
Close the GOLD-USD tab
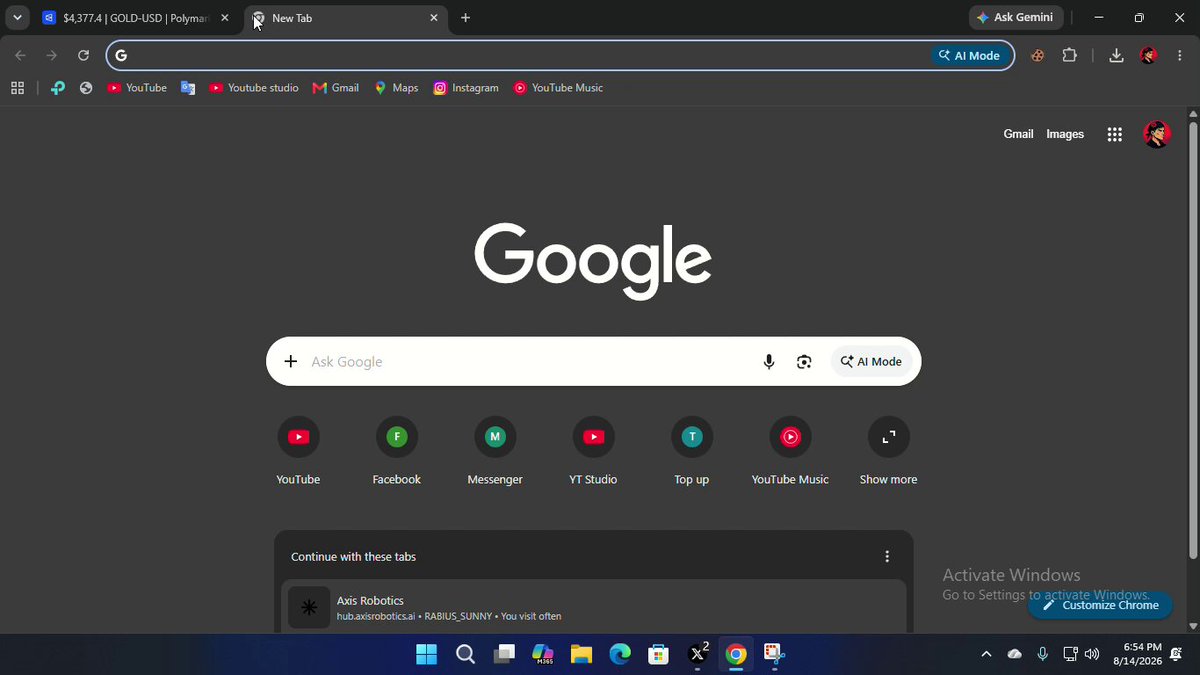coord(225,18)
